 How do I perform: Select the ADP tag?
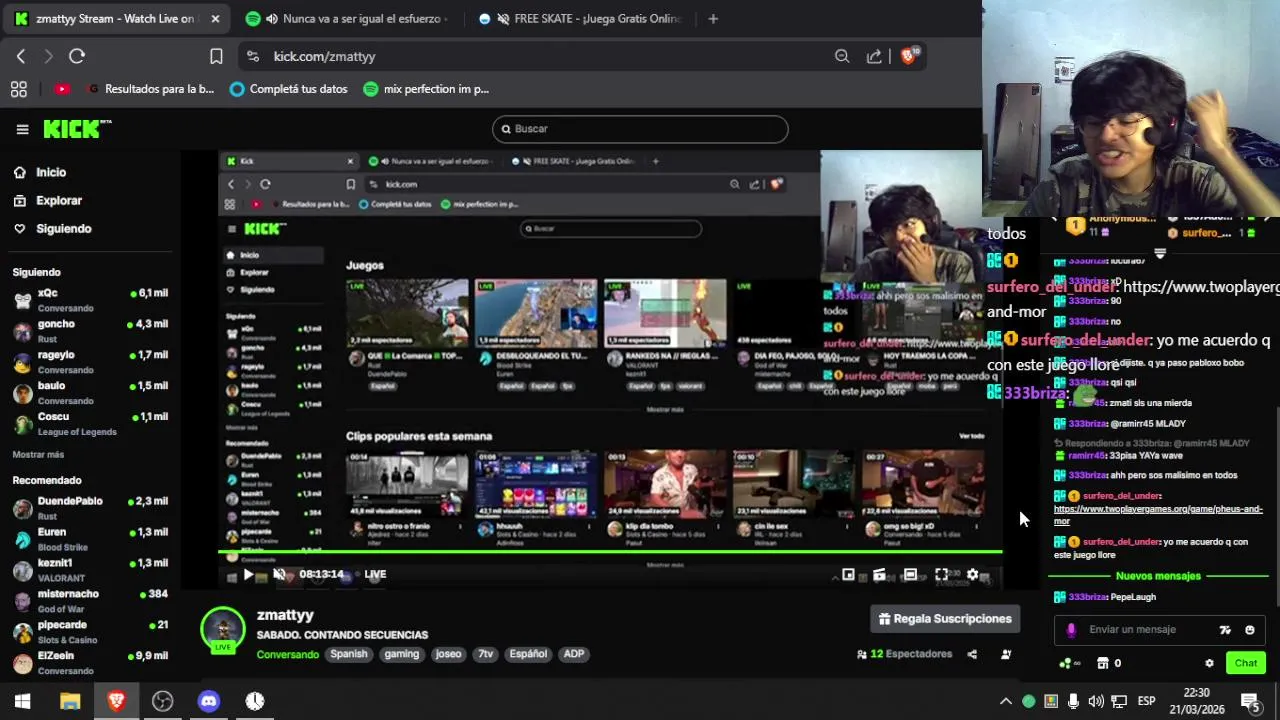click(x=574, y=654)
